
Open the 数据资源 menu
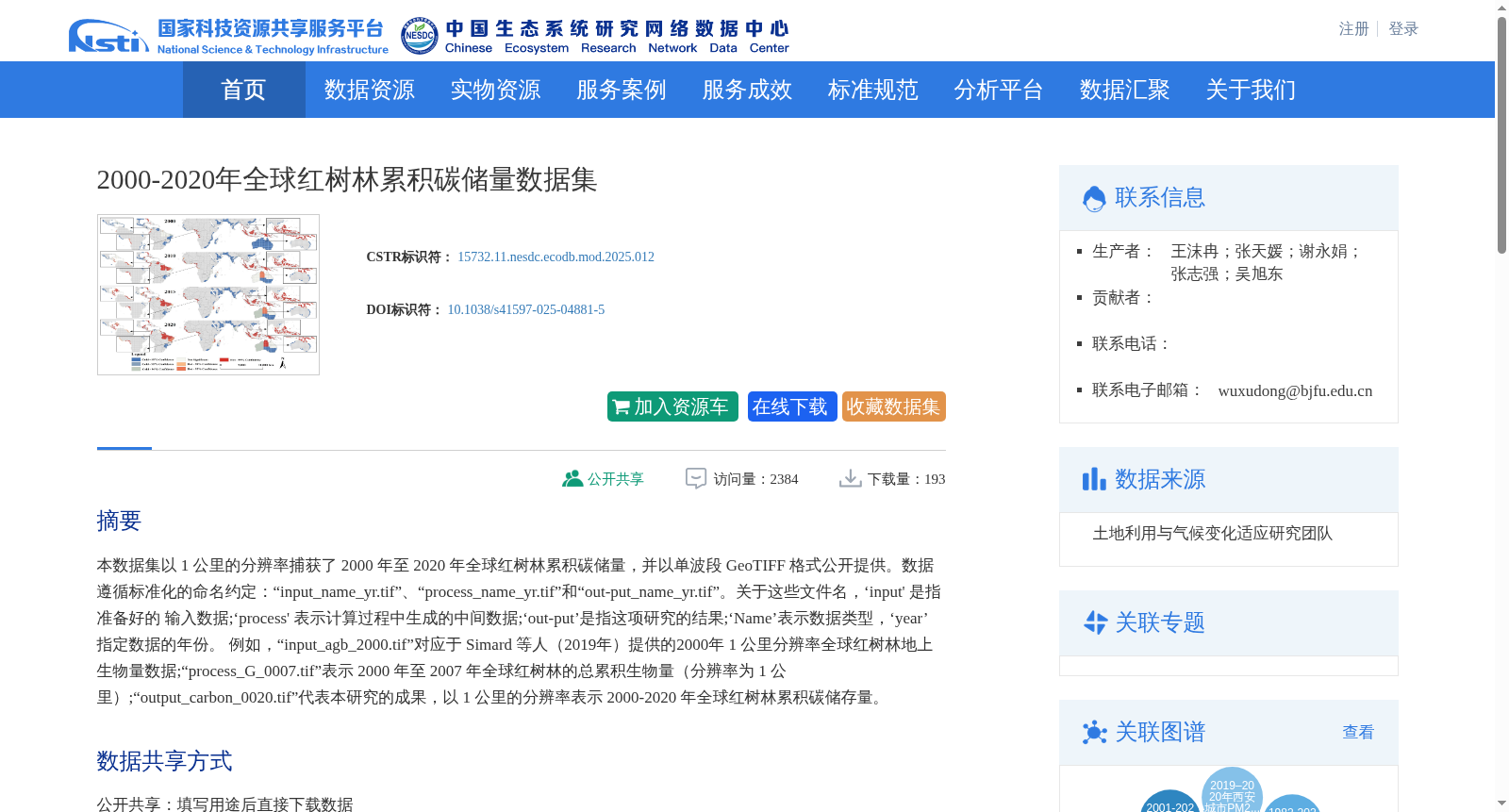click(369, 90)
